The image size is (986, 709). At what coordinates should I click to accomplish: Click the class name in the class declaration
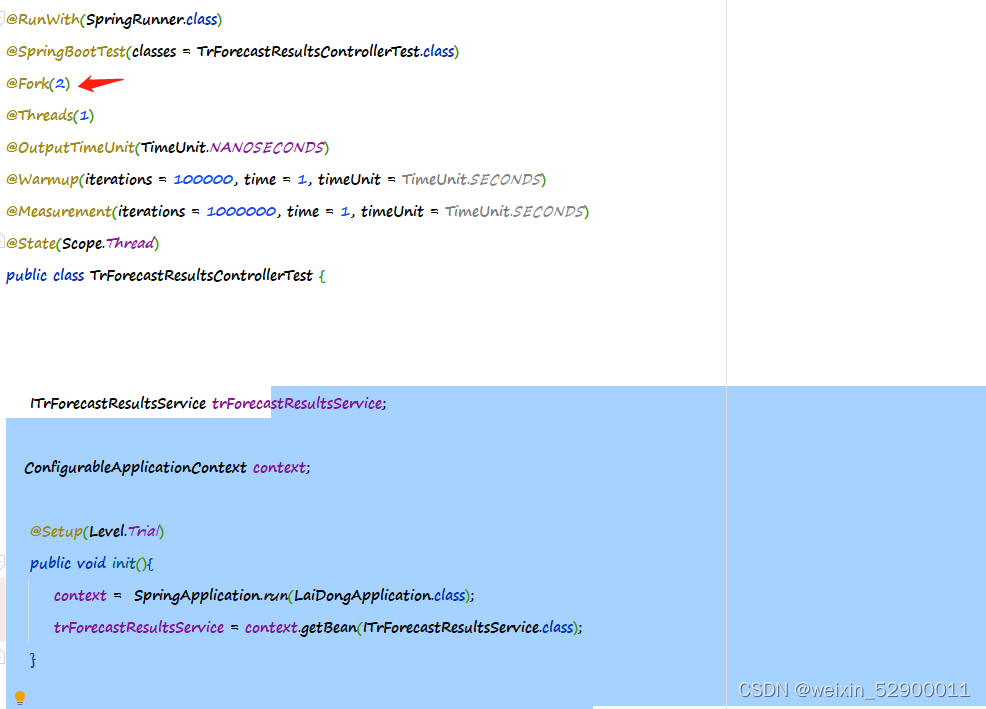(201, 276)
